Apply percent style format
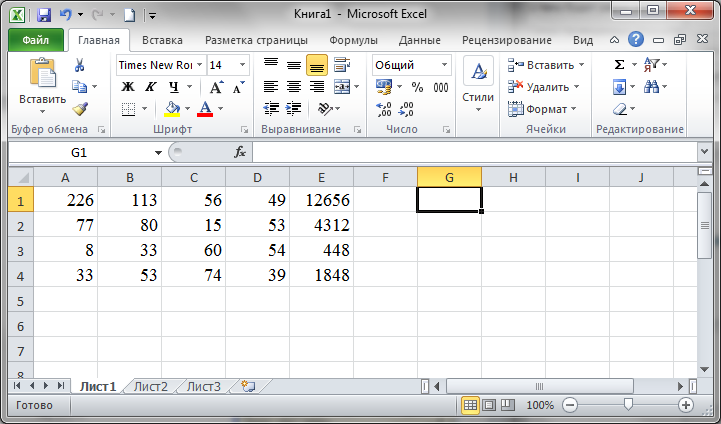The height and width of the screenshot is (424, 721). 418,87
